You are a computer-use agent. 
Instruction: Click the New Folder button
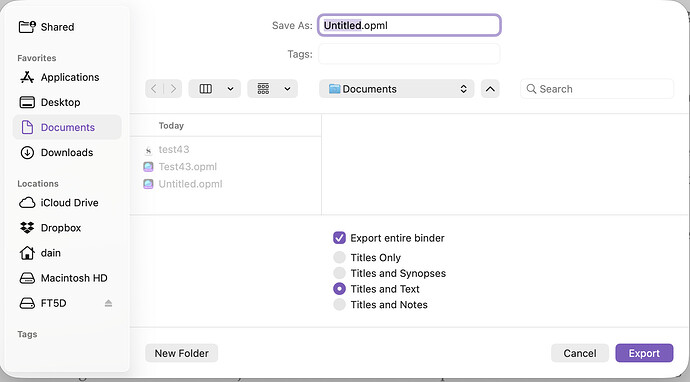click(181, 353)
